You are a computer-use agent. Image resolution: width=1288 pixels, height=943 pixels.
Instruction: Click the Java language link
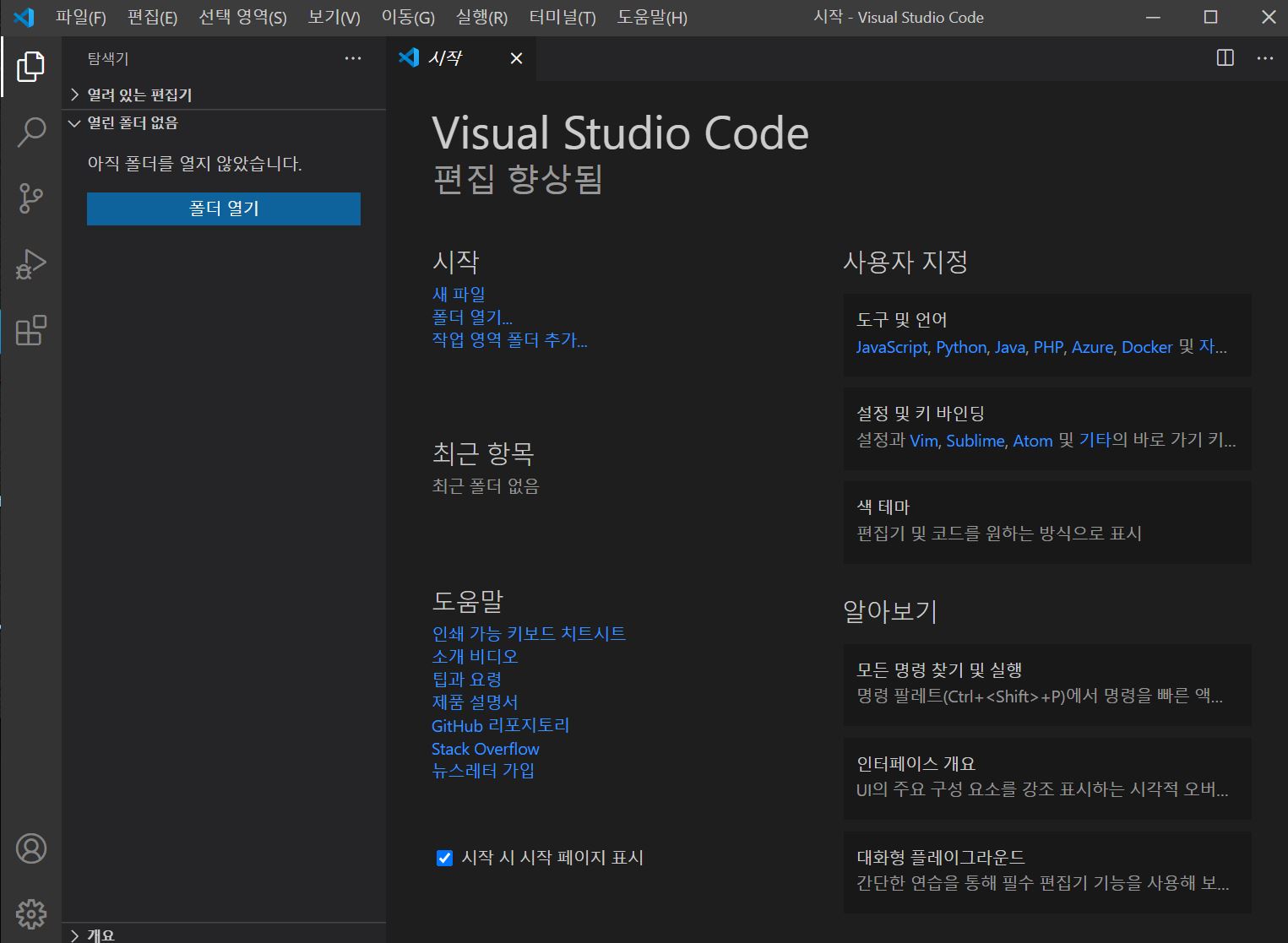tap(1010, 347)
